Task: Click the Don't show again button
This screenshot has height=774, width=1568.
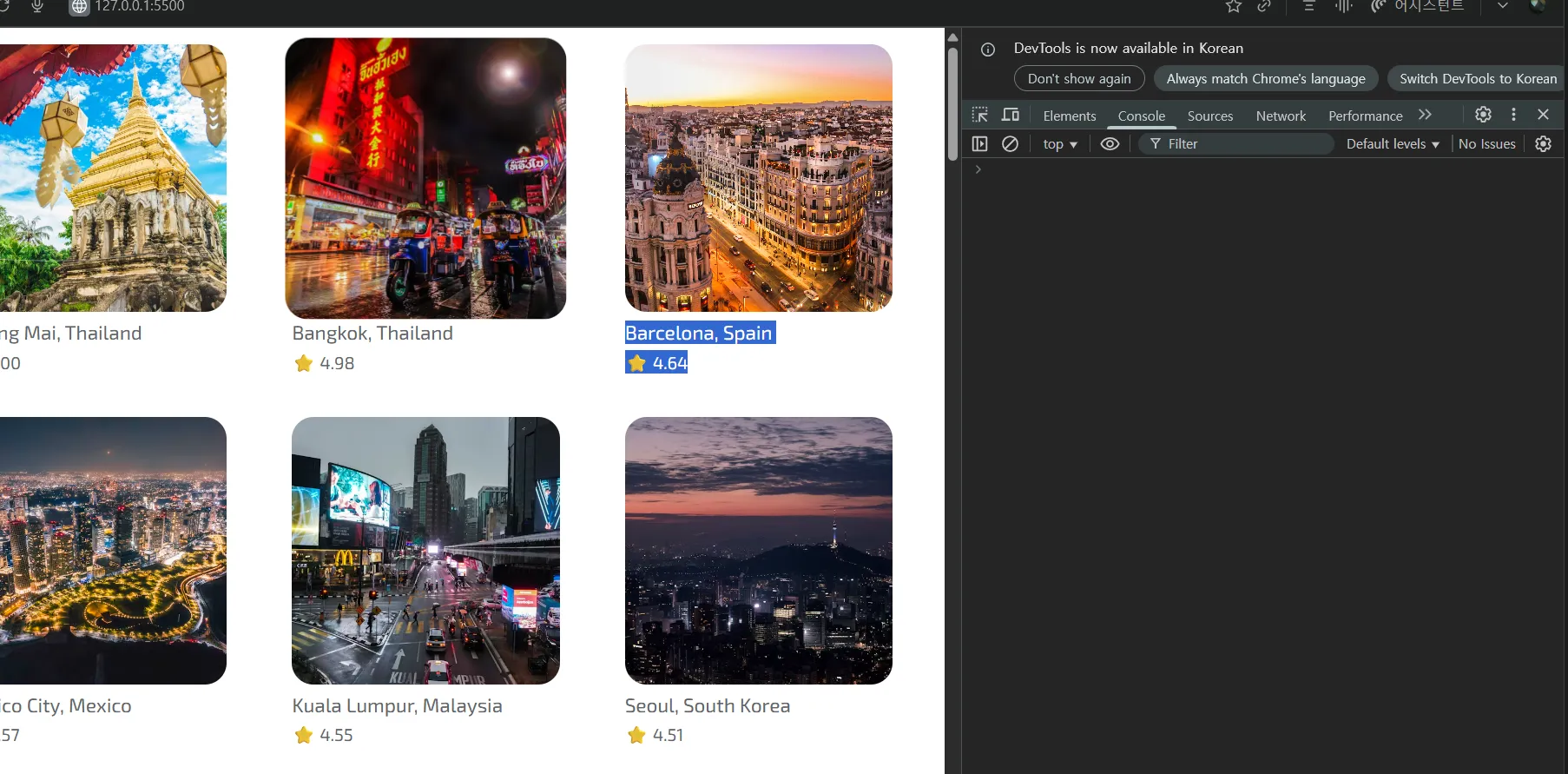Action: [x=1079, y=78]
